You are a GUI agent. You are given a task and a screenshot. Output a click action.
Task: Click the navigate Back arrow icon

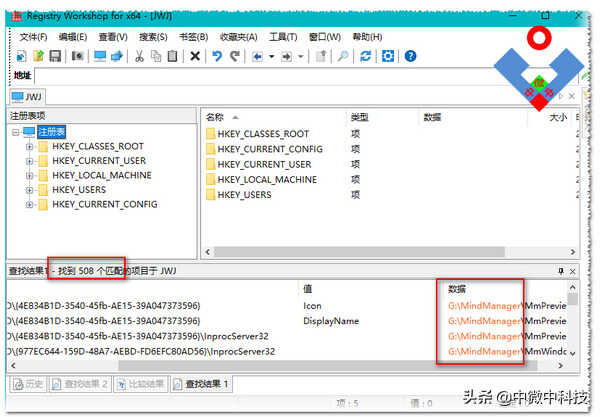258,57
